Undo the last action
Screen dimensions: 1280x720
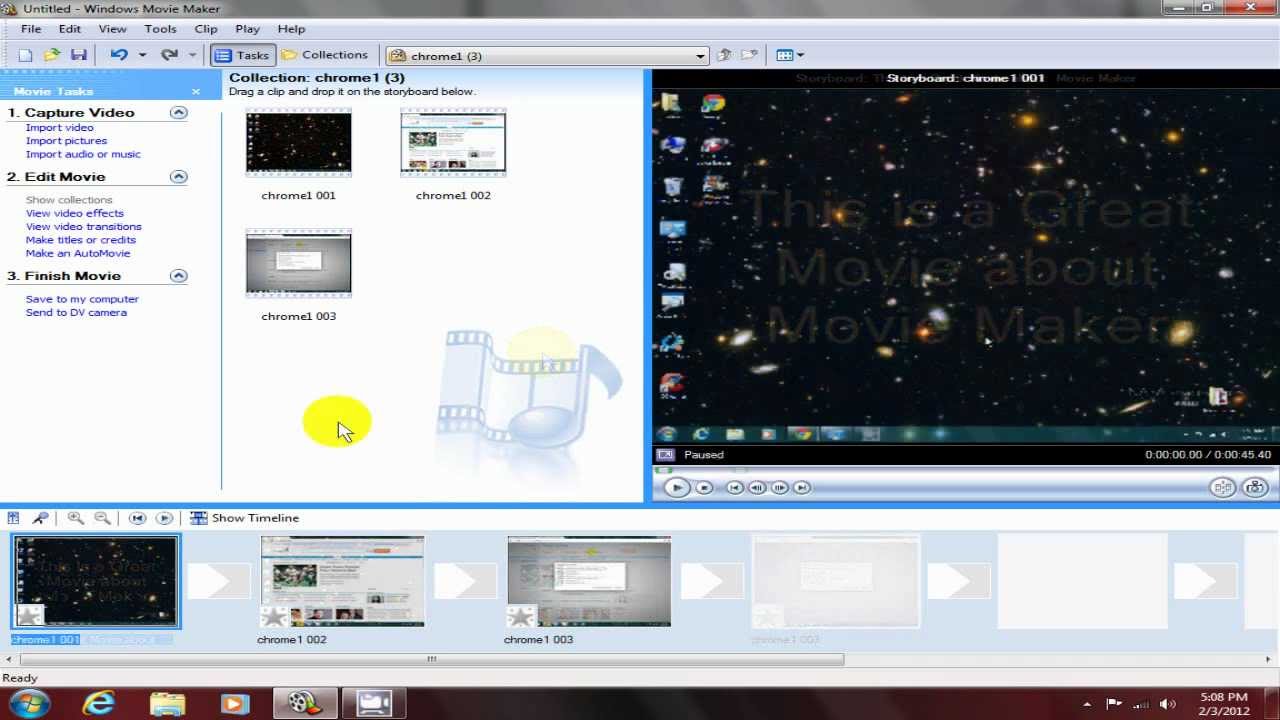point(119,55)
